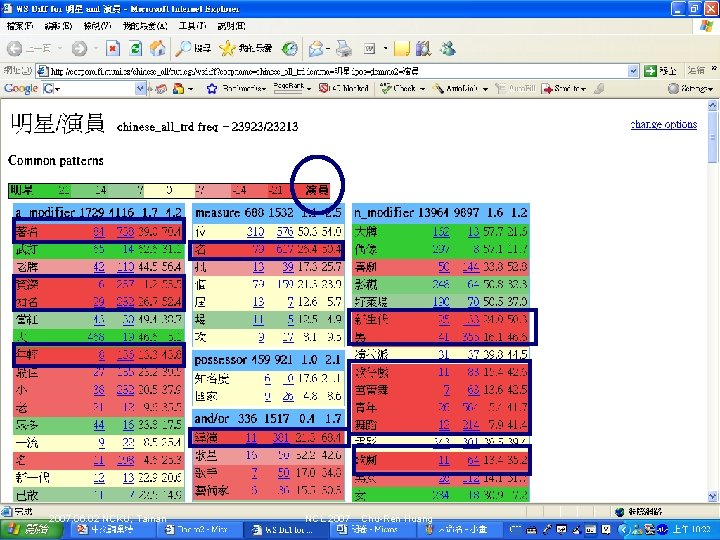Image resolution: width=720 pixels, height=540 pixels.
Task: Click the IE Forward arrow button
Action: click(79, 48)
